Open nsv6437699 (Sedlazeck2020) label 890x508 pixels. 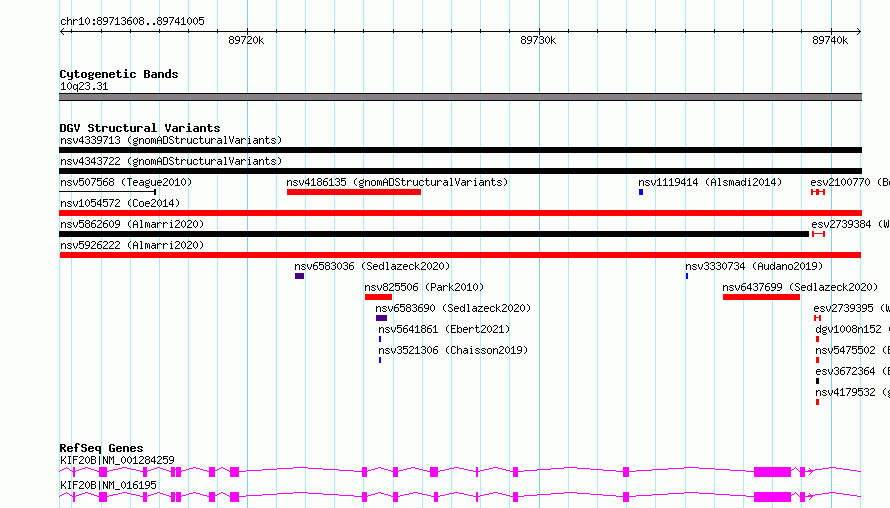tap(800, 287)
